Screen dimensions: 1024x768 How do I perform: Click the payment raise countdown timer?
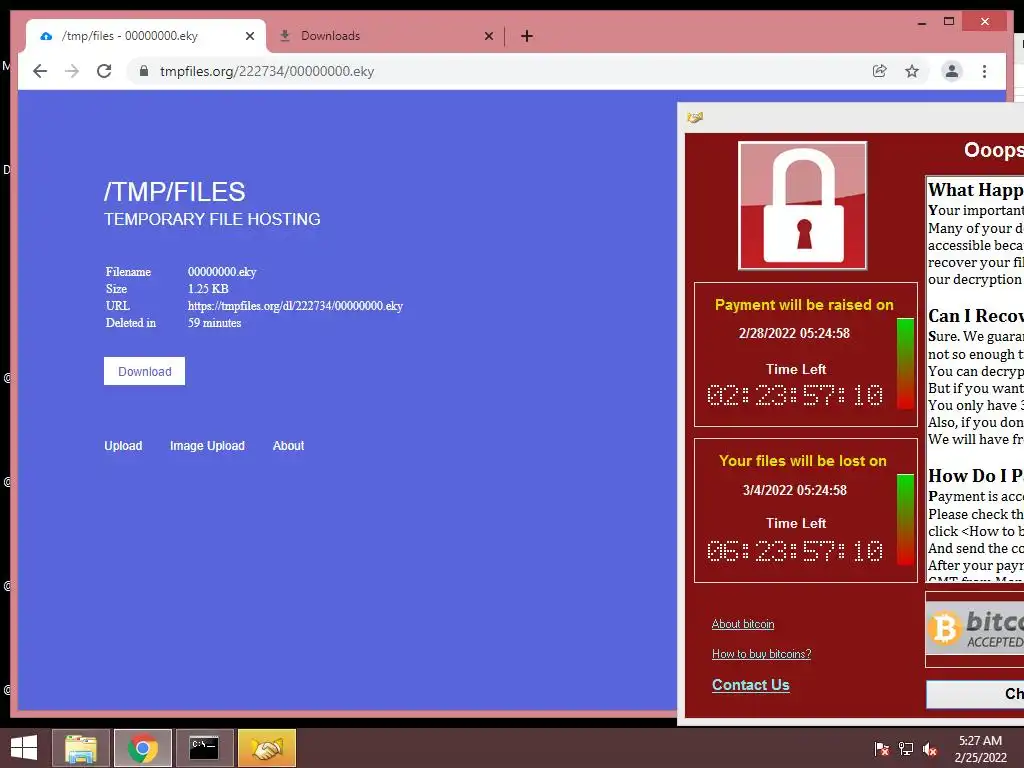(795, 395)
